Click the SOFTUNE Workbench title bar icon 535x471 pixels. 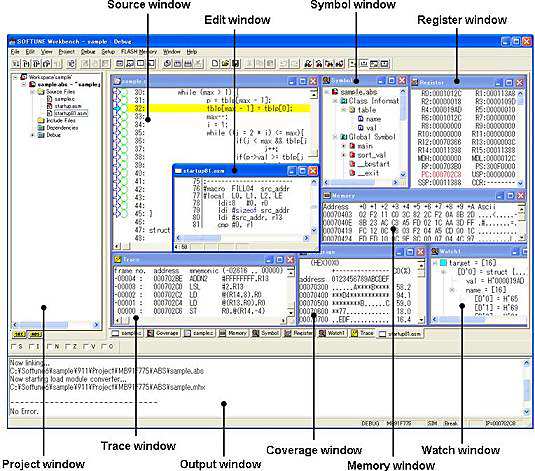pyautogui.click(x=13, y=42)
